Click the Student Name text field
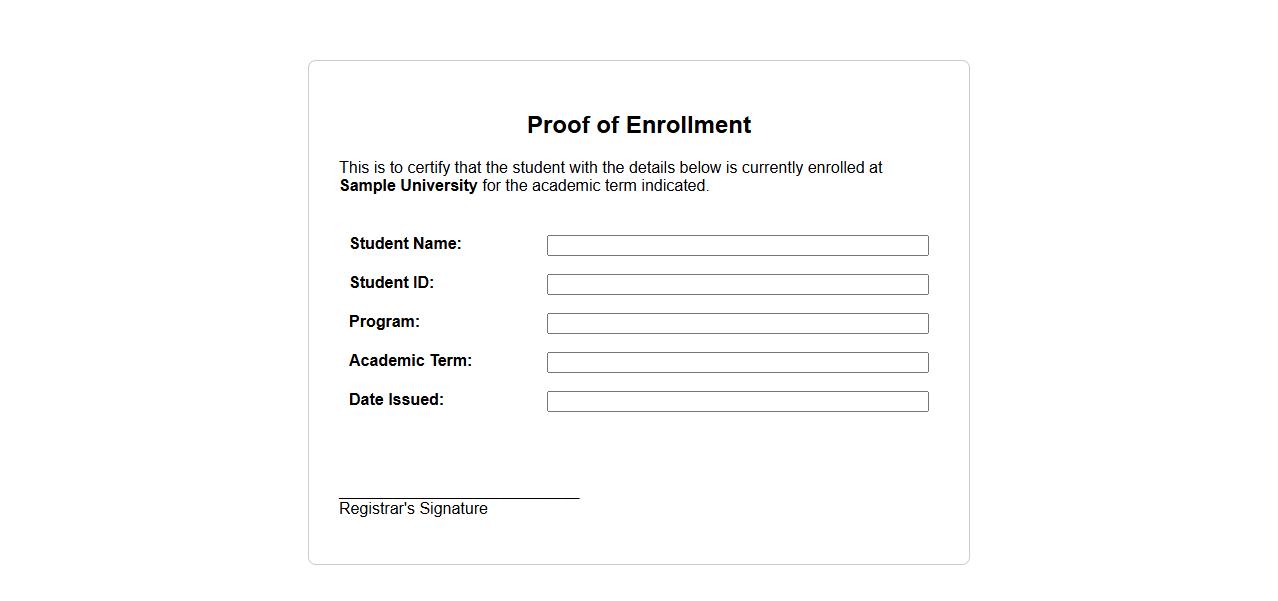The width and height of the screenshot is (1278, 601). click(x=737, y=245)
